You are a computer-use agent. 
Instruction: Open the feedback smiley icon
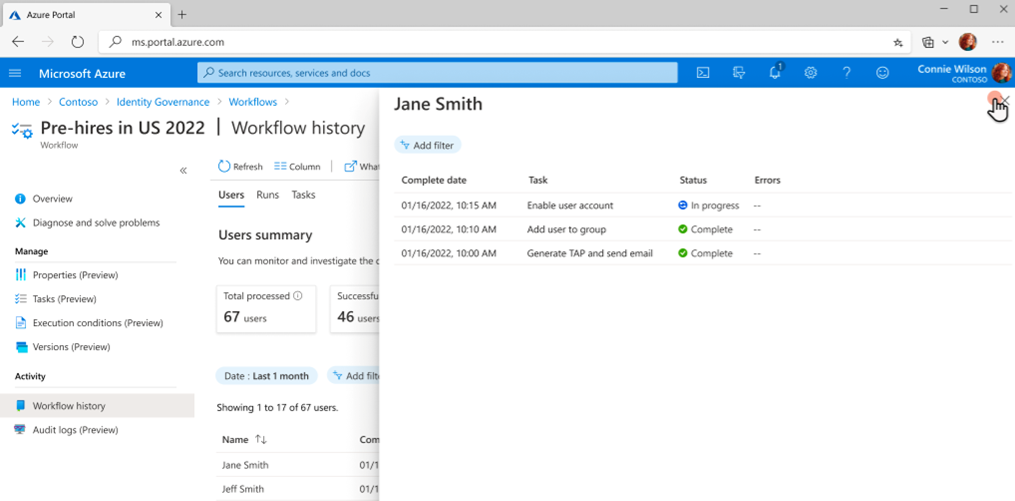pyautogui.click(x=882, y=73)
